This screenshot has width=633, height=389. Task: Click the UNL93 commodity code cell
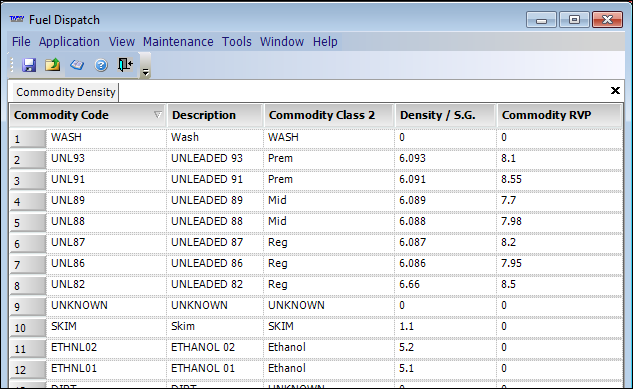[106, 158]
